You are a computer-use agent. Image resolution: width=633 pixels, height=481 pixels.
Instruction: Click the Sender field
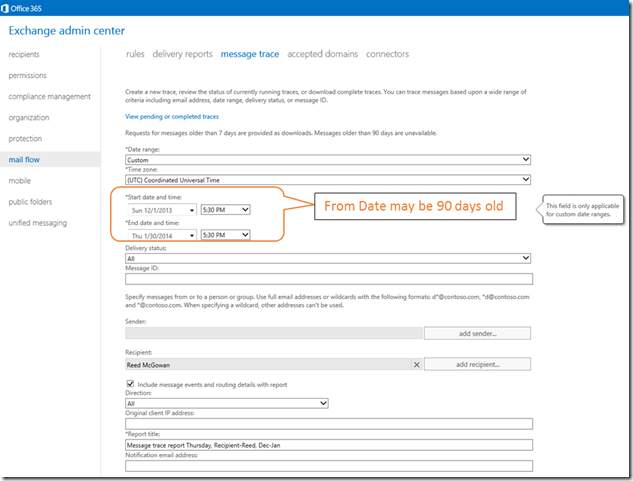point(274,333)
